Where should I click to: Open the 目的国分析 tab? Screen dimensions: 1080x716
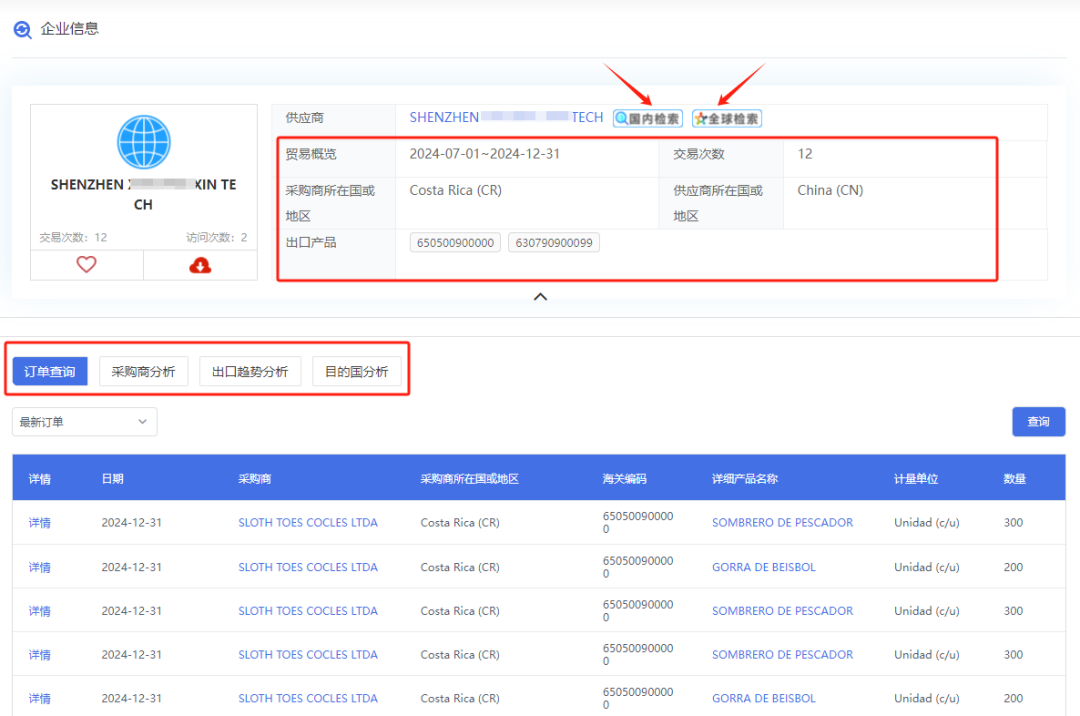pyautogui.click(x=357, y=371)
